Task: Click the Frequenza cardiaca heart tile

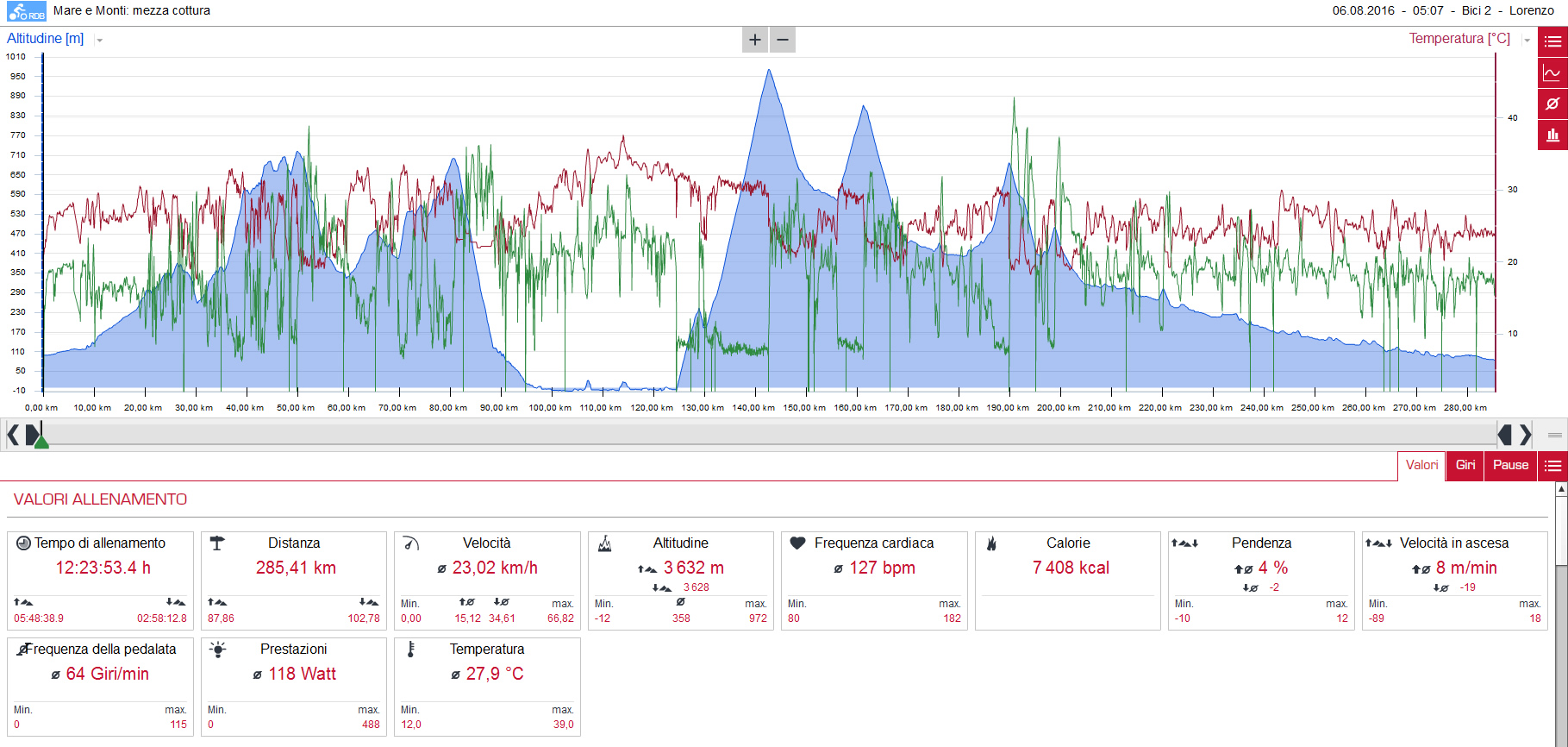Action: (x=874, y=581)
